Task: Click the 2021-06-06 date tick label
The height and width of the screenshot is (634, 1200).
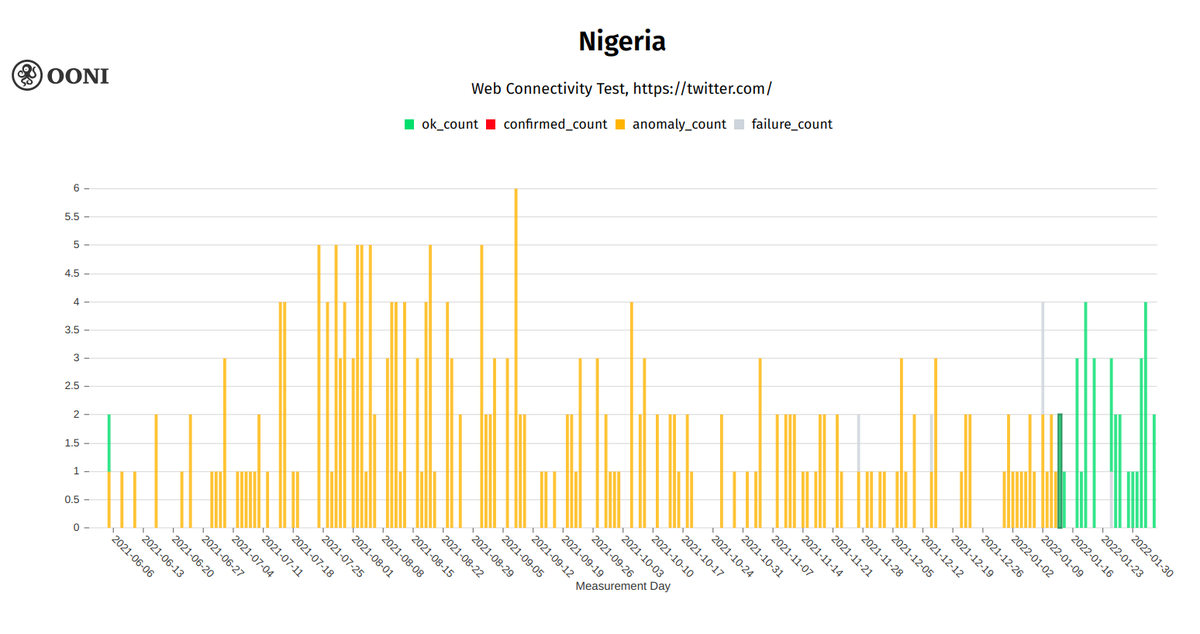Action: point(133,556)
